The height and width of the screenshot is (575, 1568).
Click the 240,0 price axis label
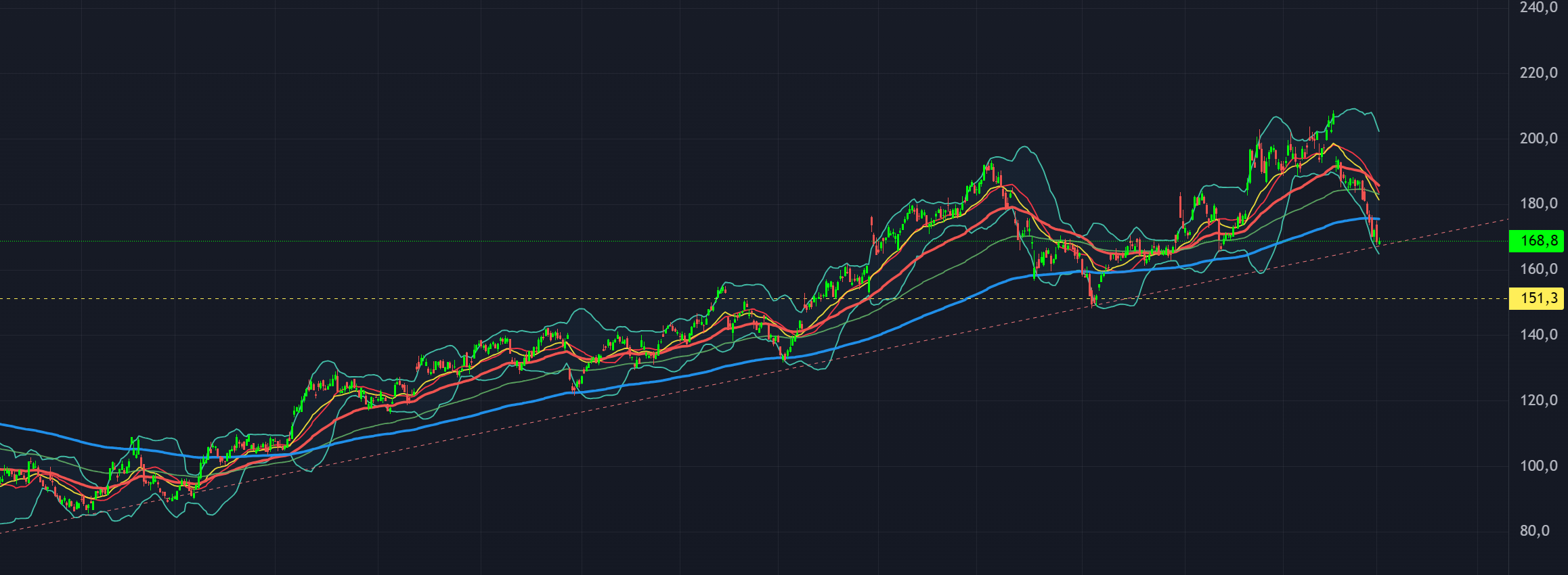[x=1539, y=7]
